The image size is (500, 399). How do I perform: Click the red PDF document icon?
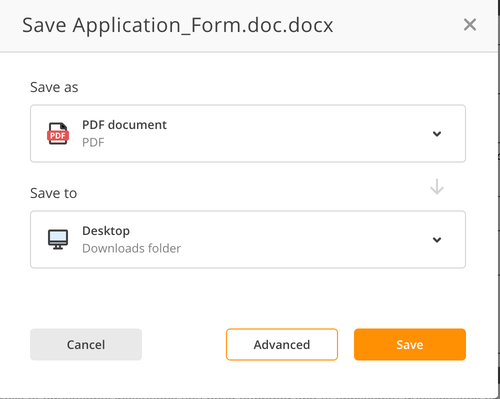click(x=58, y=134)
